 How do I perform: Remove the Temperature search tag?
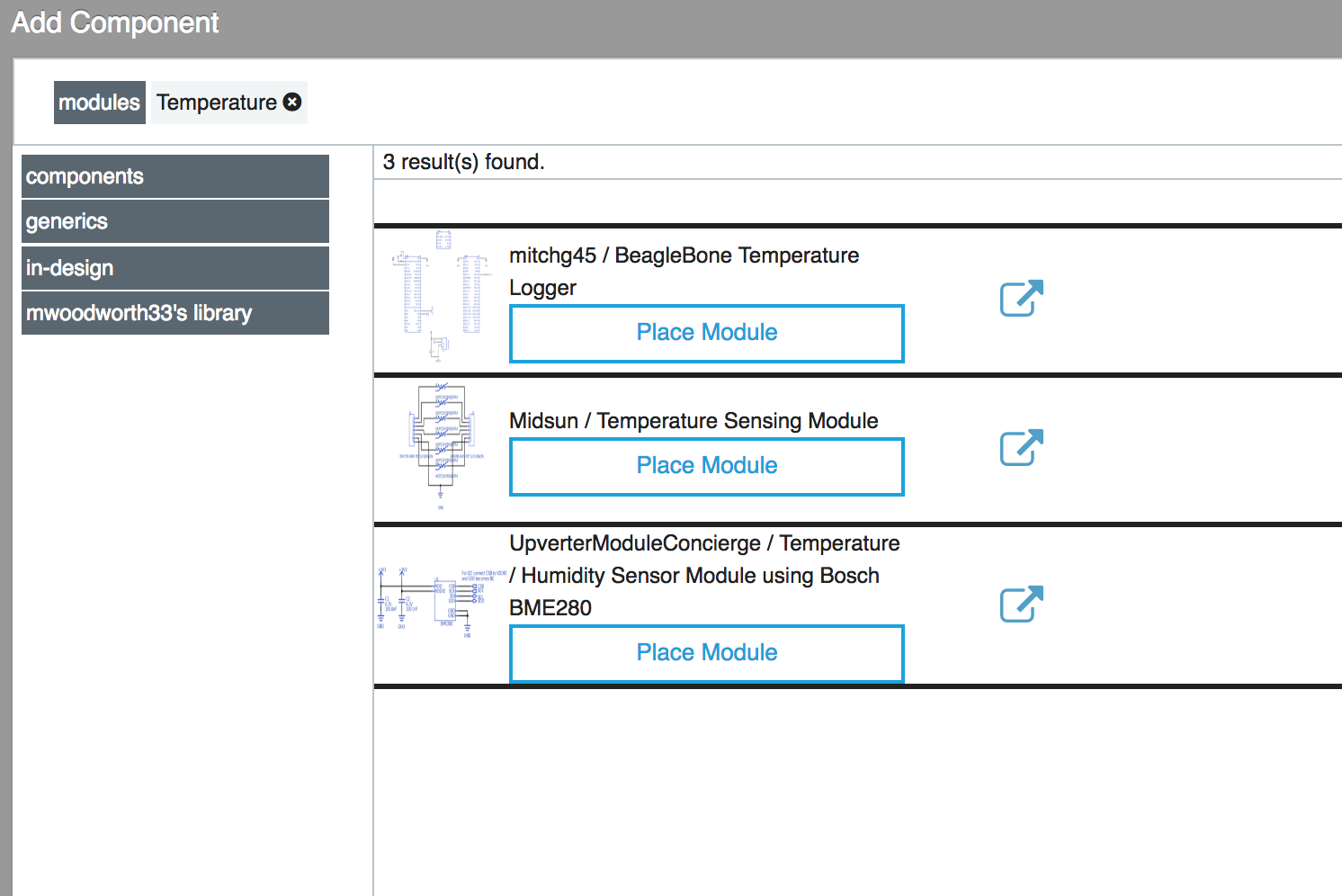[x=292, y=103]
